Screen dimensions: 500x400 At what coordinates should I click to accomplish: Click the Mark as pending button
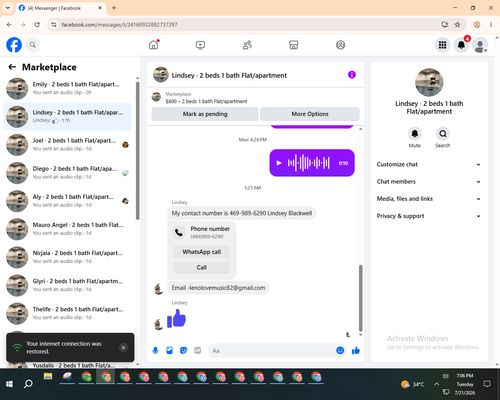tap(205, 114)
